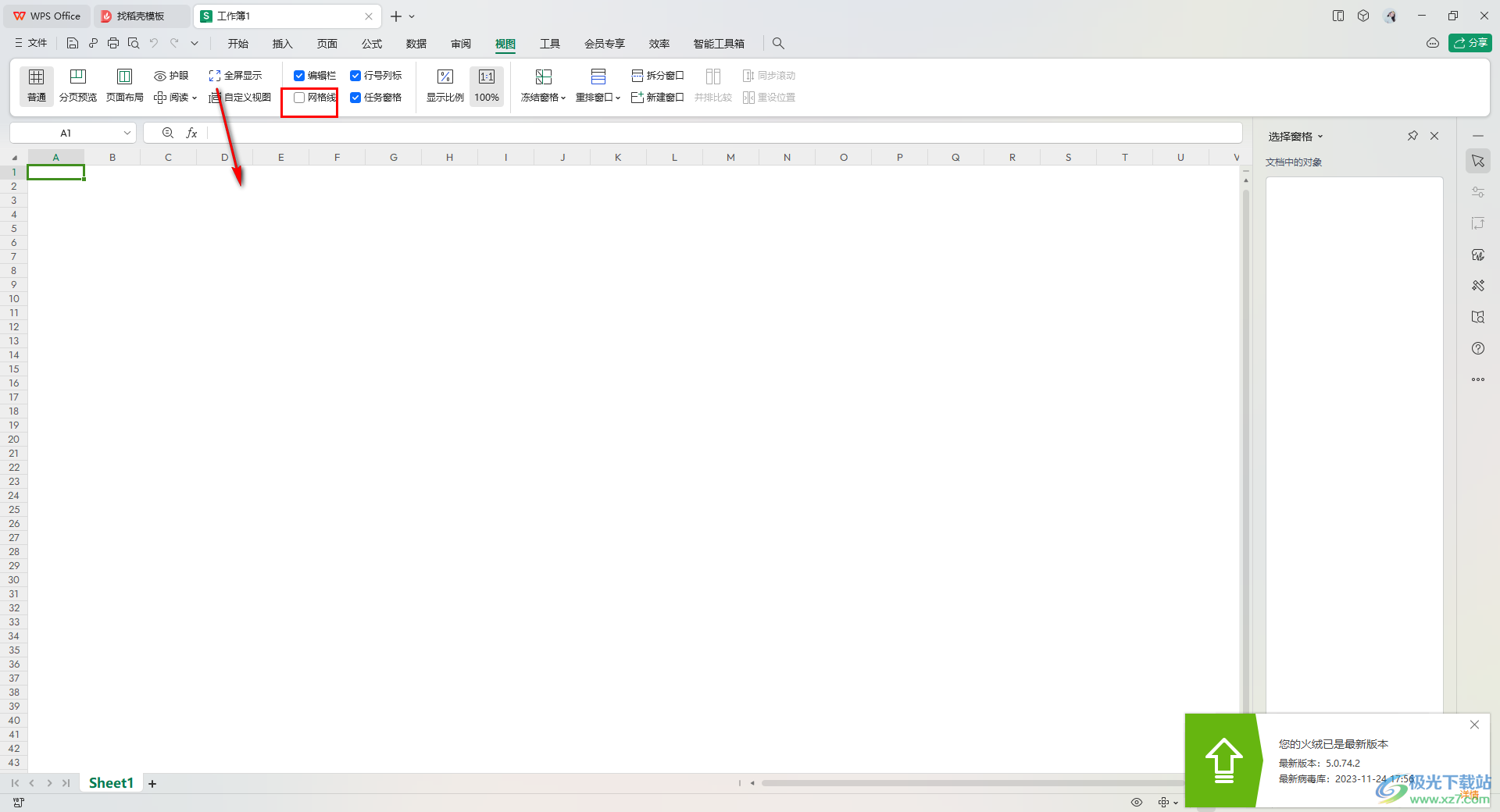Add a new tab with plus button
Viewport: 1500px width, 812px height.
396,16
